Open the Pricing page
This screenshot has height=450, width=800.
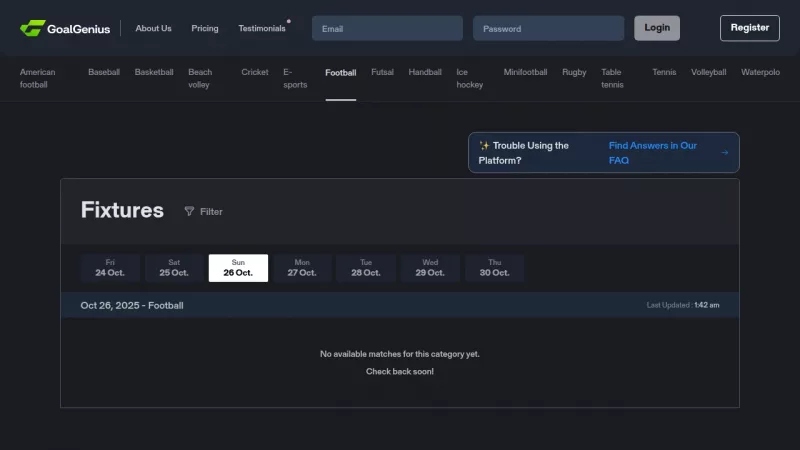205,29
